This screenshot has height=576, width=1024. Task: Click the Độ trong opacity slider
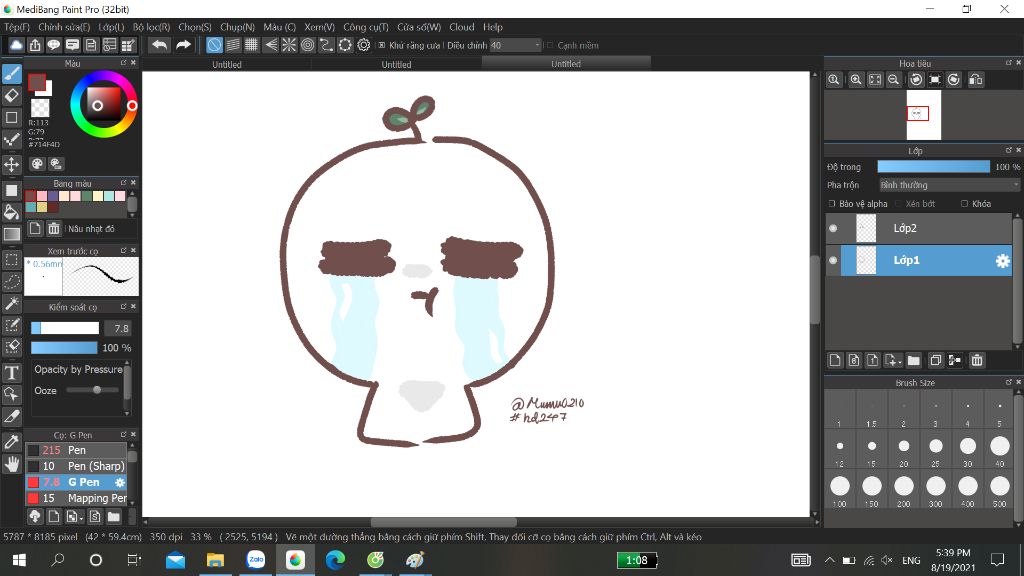click(x=933, y=167)
